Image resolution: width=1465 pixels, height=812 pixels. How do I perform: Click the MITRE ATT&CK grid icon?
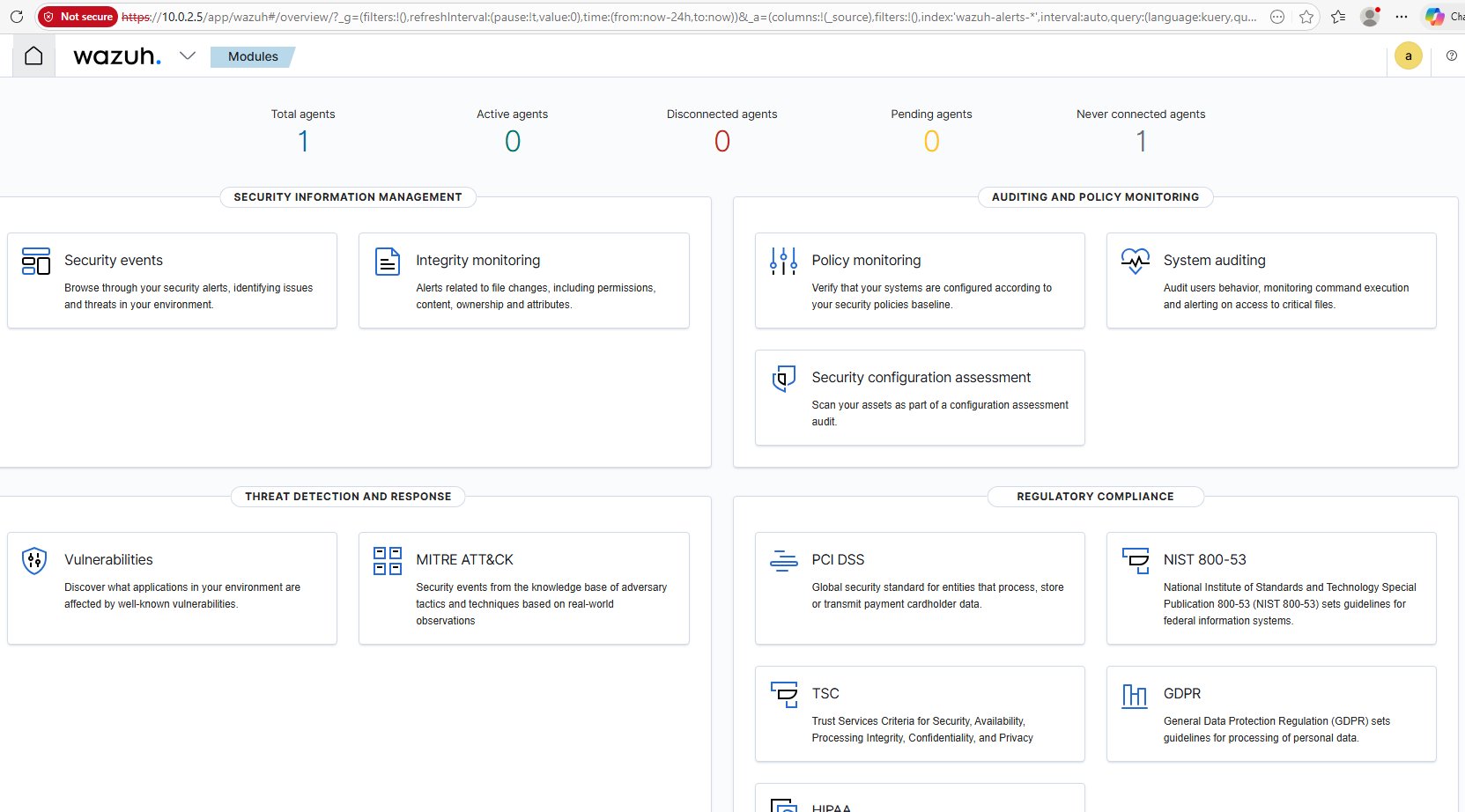[x=388, y=560]
